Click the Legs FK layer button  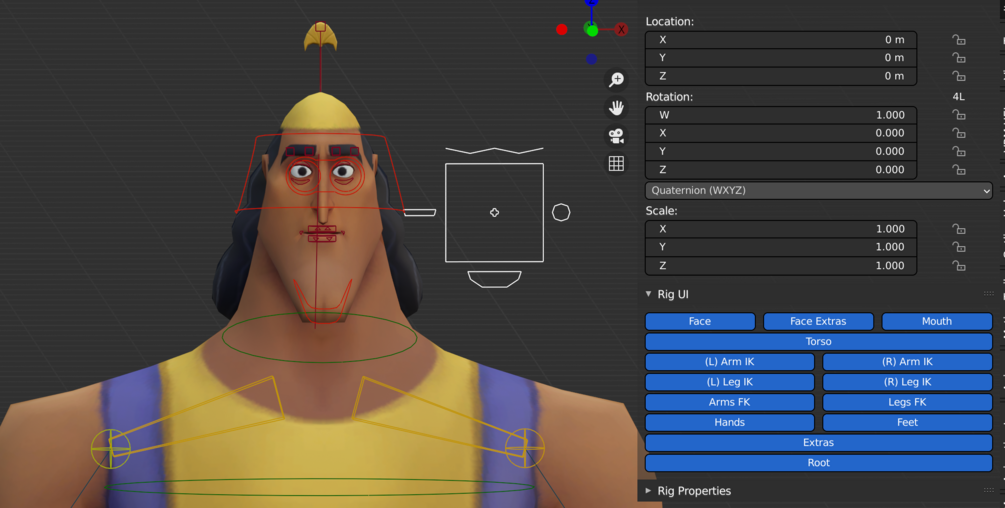coord(908,402)
